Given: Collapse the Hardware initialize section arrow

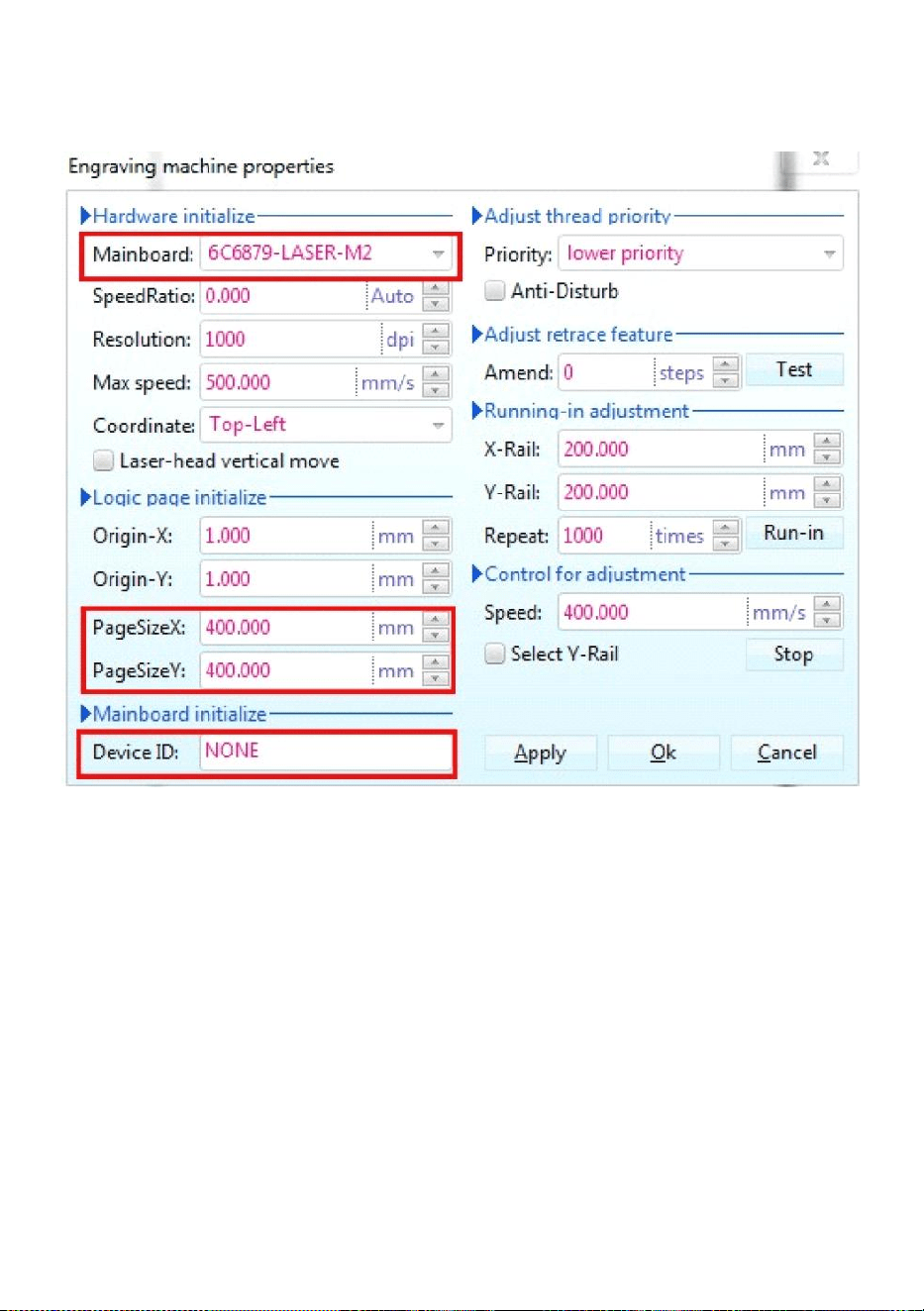Looking at the screenshot, I should pos(85,216).
